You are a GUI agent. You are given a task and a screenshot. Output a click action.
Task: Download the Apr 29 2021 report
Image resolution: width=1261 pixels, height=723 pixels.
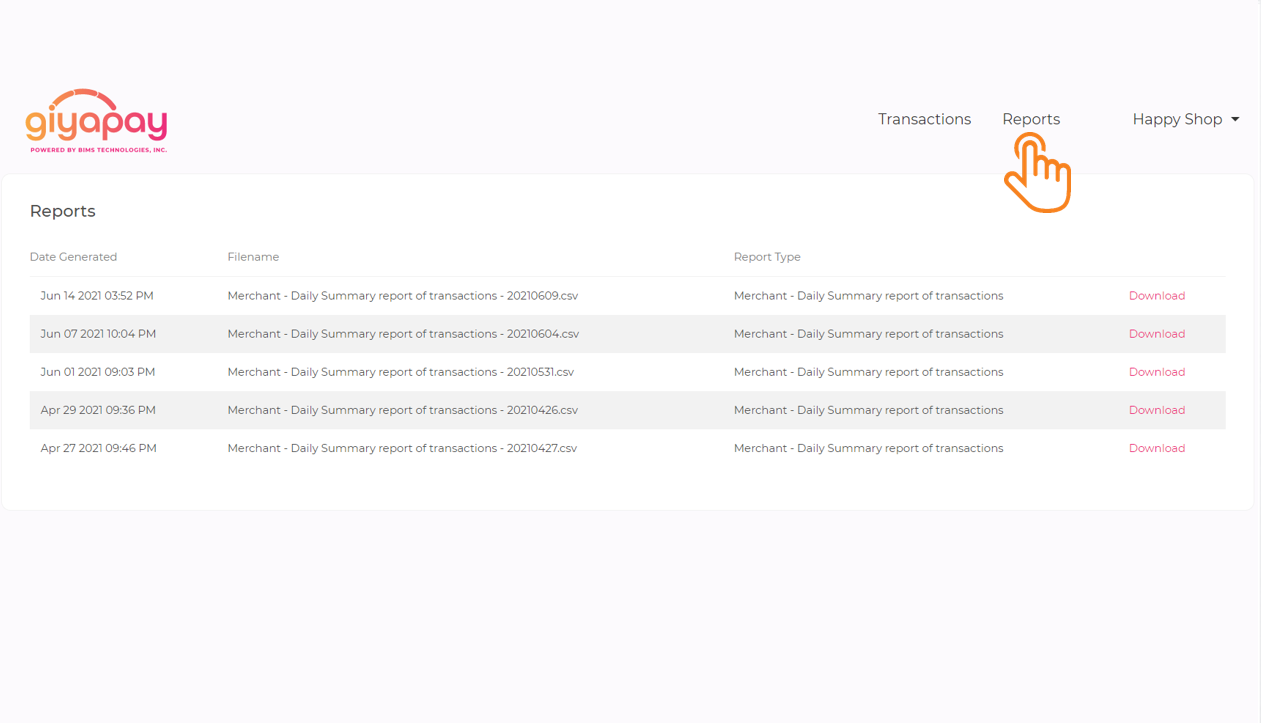pyautogui.click(x=1156, y=410)
